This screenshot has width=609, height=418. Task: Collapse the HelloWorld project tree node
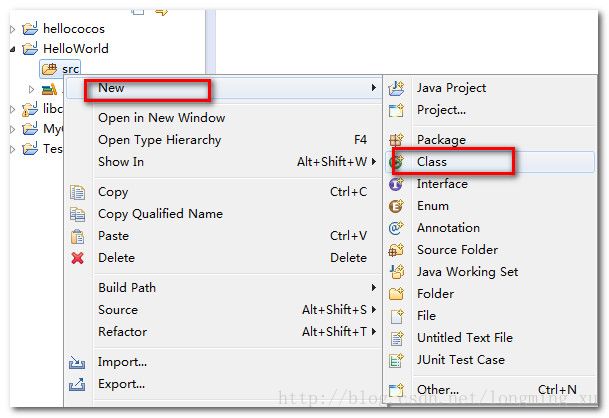(12, 49)
